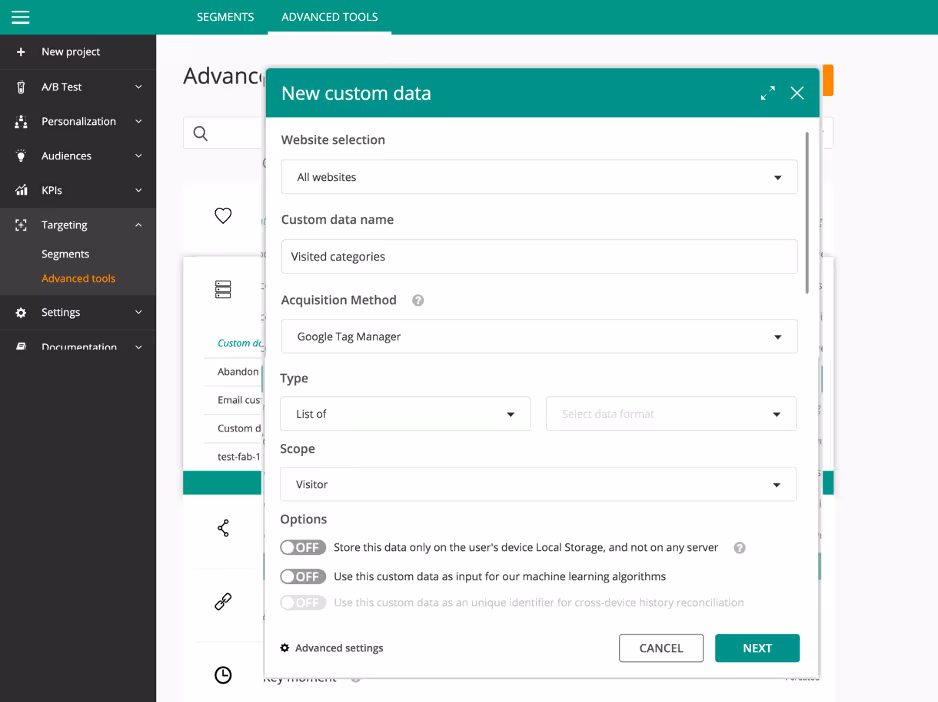Click the Custom d list row
The height and width of the screenshot is (702, 938).
pyautogui.click(x=239, y=429)
